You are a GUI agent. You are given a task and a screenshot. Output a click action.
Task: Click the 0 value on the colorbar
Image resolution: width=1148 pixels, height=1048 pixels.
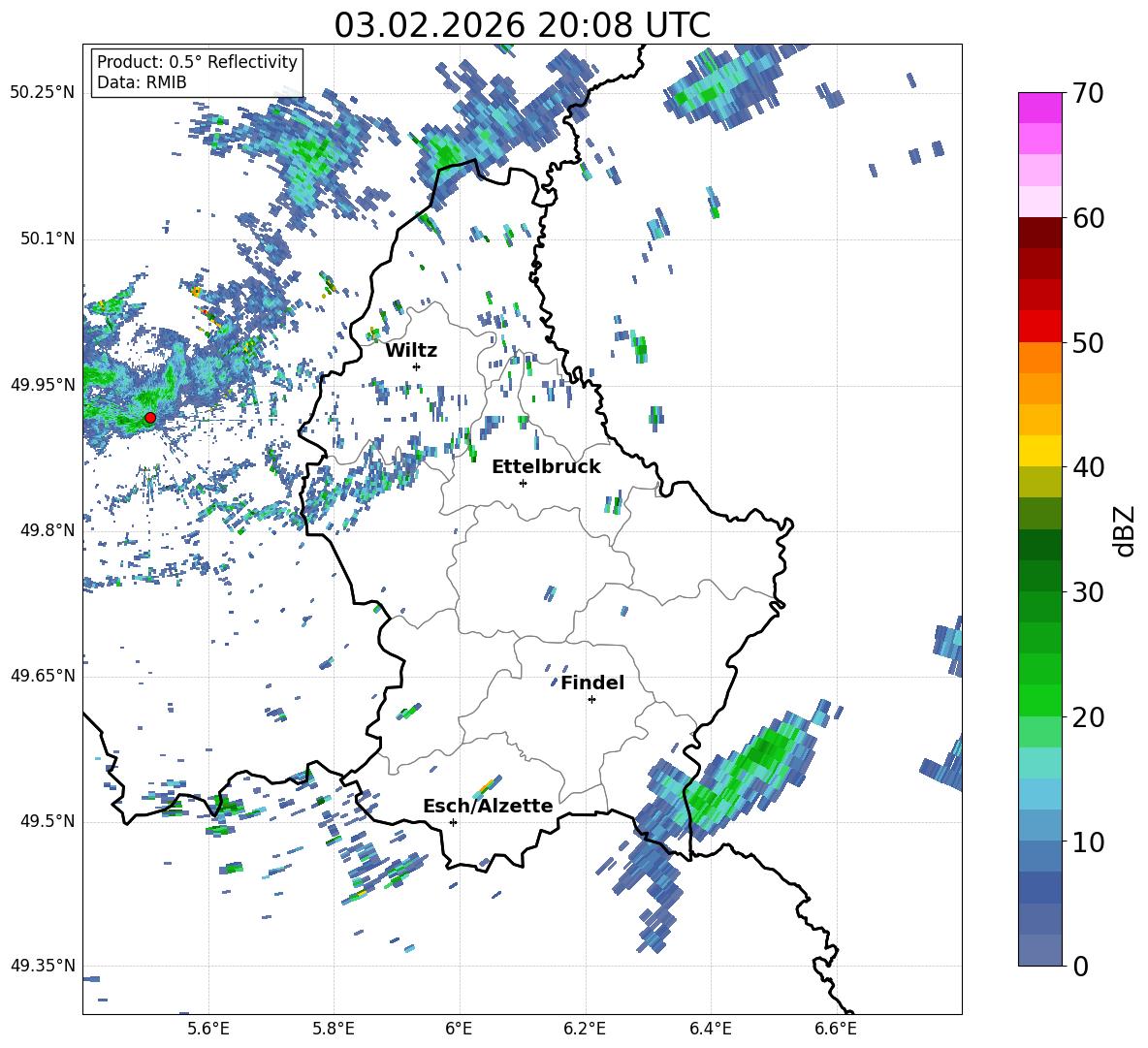pyautogui.click(x=1080, y=966)
